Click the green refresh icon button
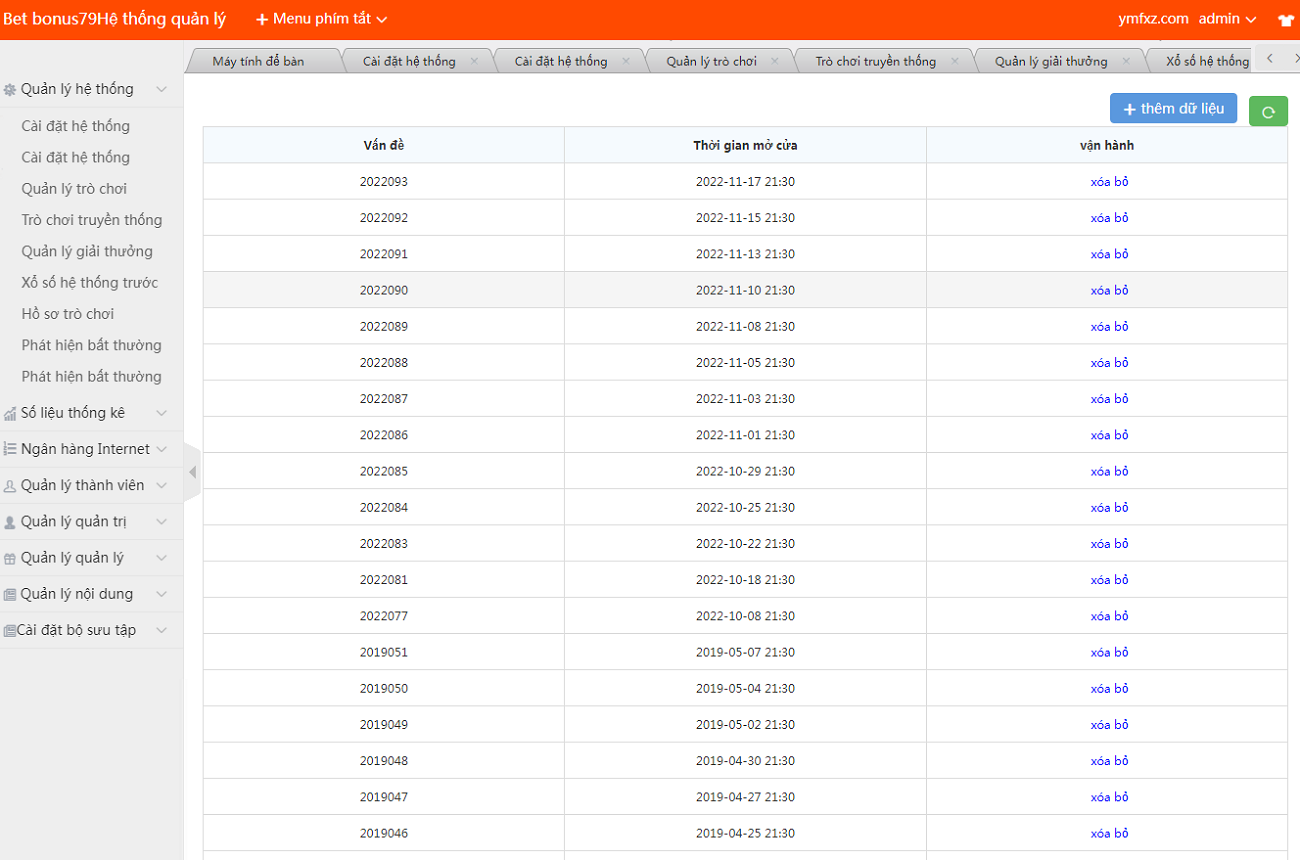Viewport: 1300px width, 860px height. [x=1268, y=111]
